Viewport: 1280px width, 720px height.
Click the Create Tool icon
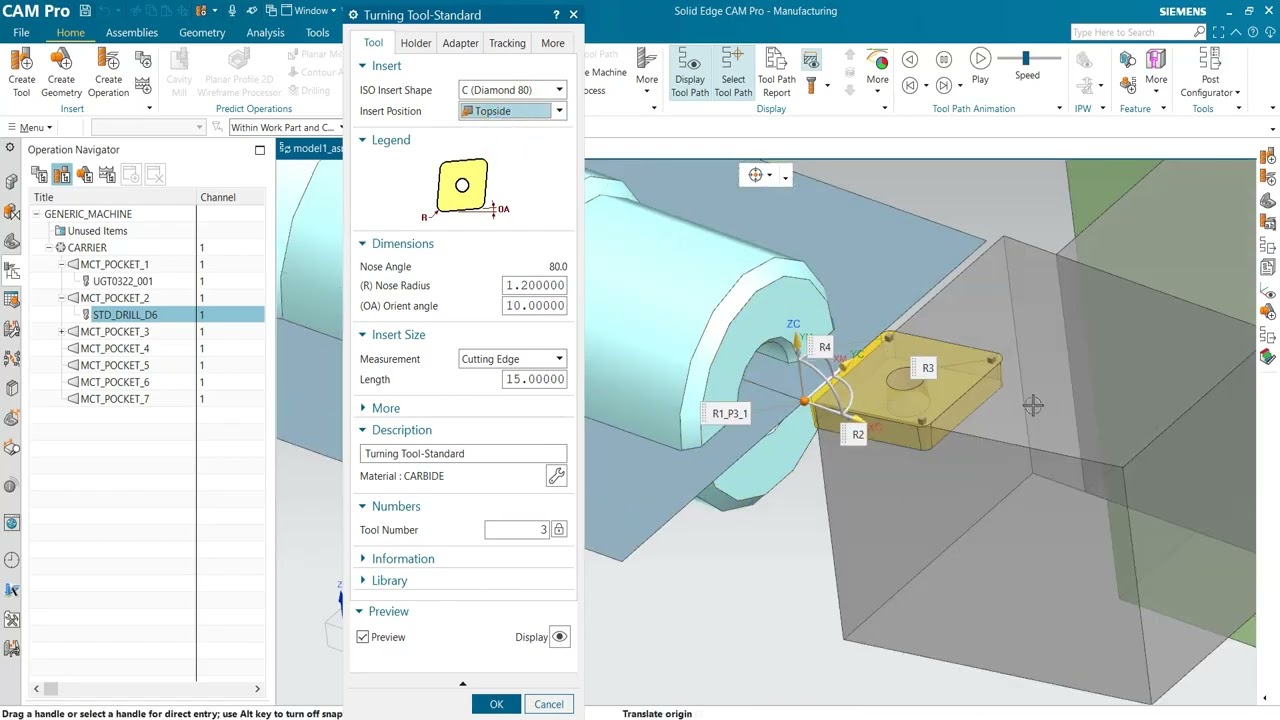(21, 72)
